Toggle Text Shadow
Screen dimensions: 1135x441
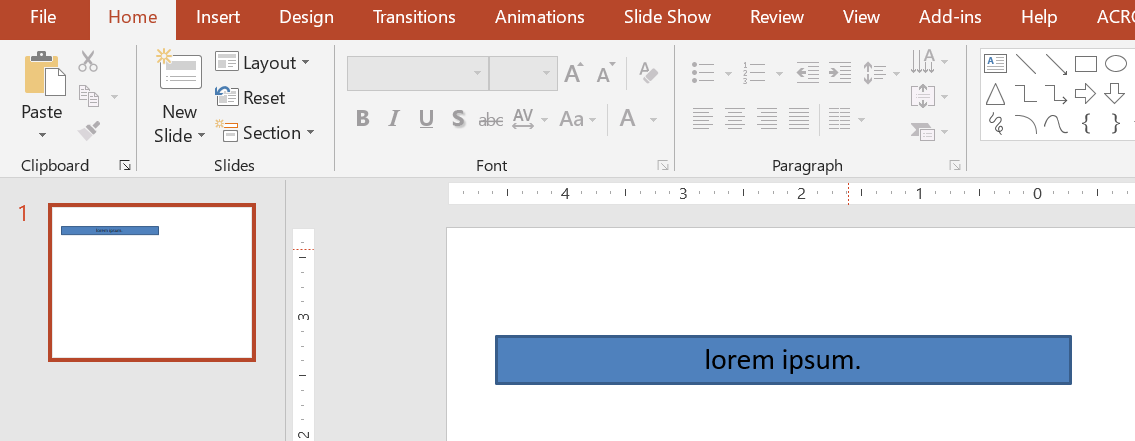[x=458, y=119]
